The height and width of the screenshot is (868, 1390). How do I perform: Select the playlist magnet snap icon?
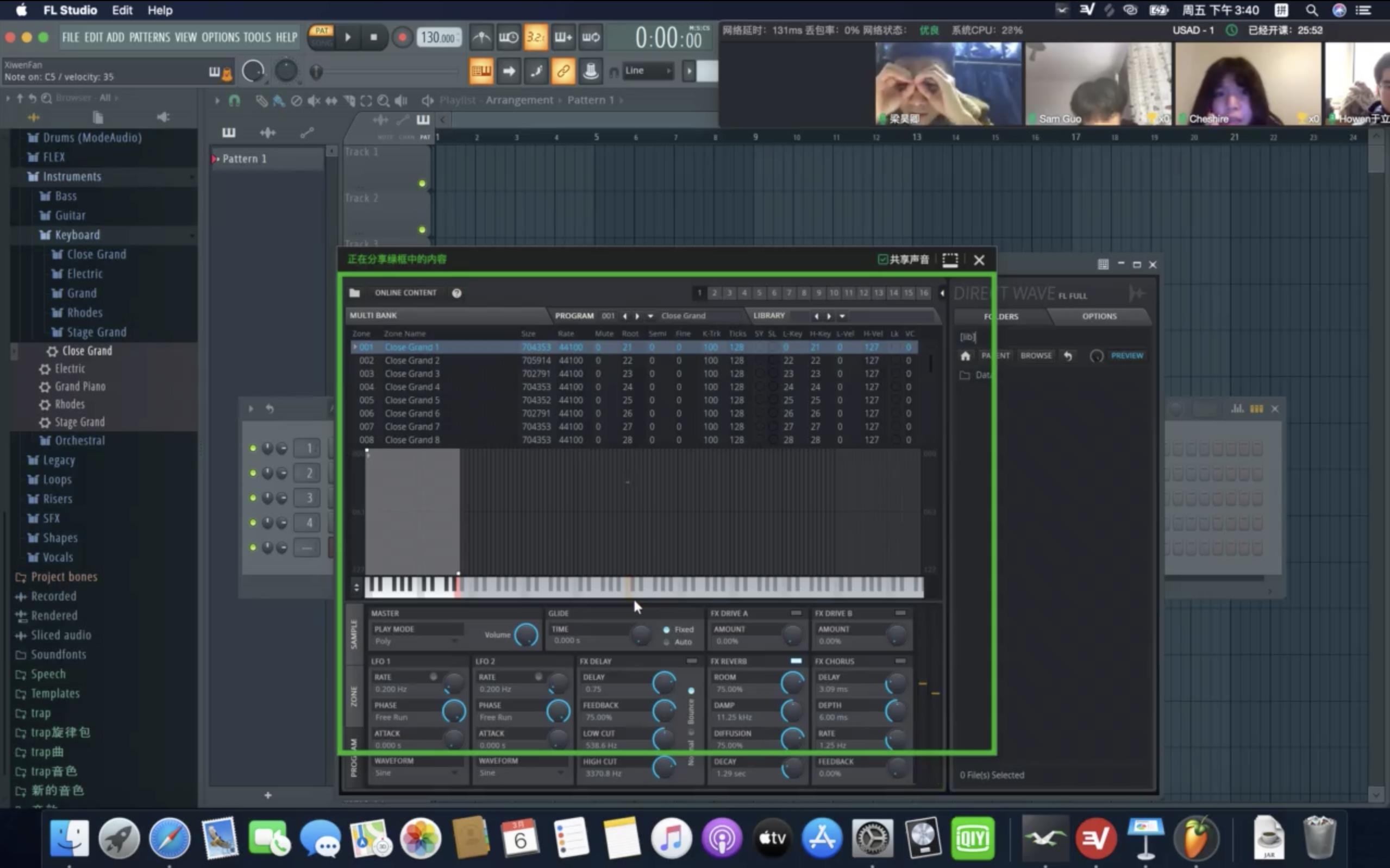(x=234, y=101)
